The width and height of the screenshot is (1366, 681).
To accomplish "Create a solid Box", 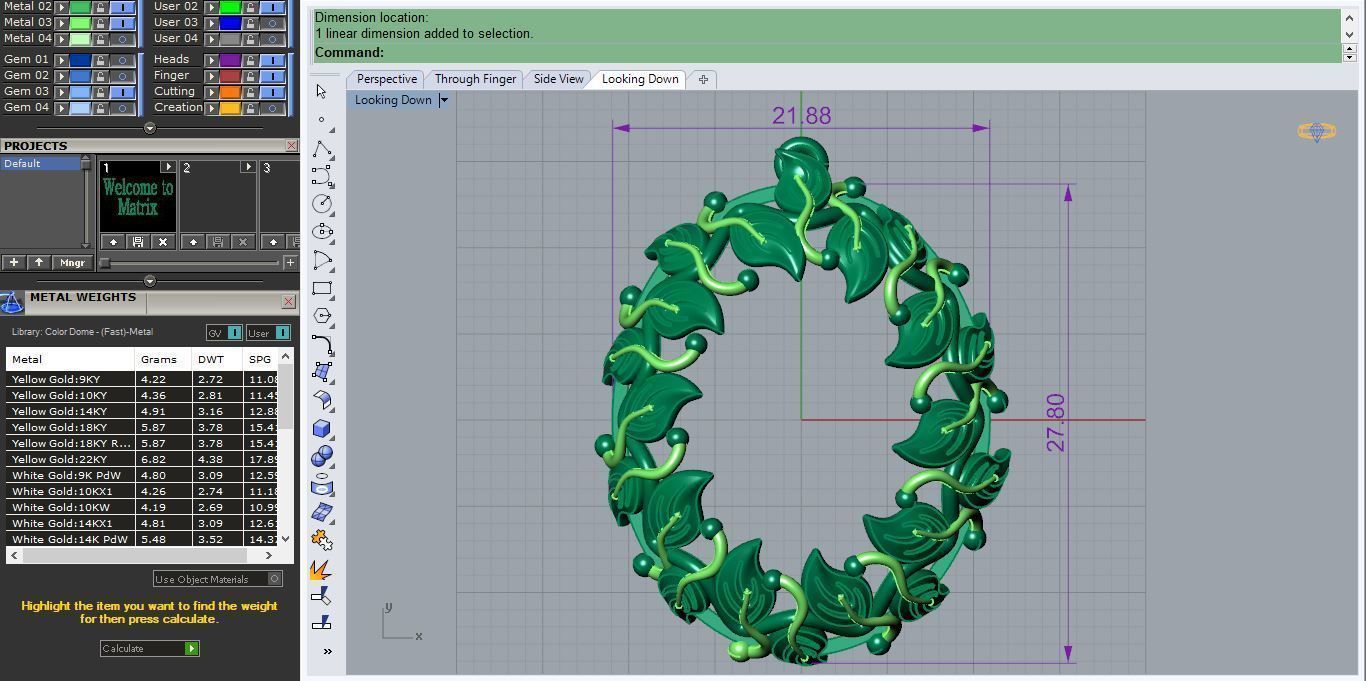I will coord(322,428).
